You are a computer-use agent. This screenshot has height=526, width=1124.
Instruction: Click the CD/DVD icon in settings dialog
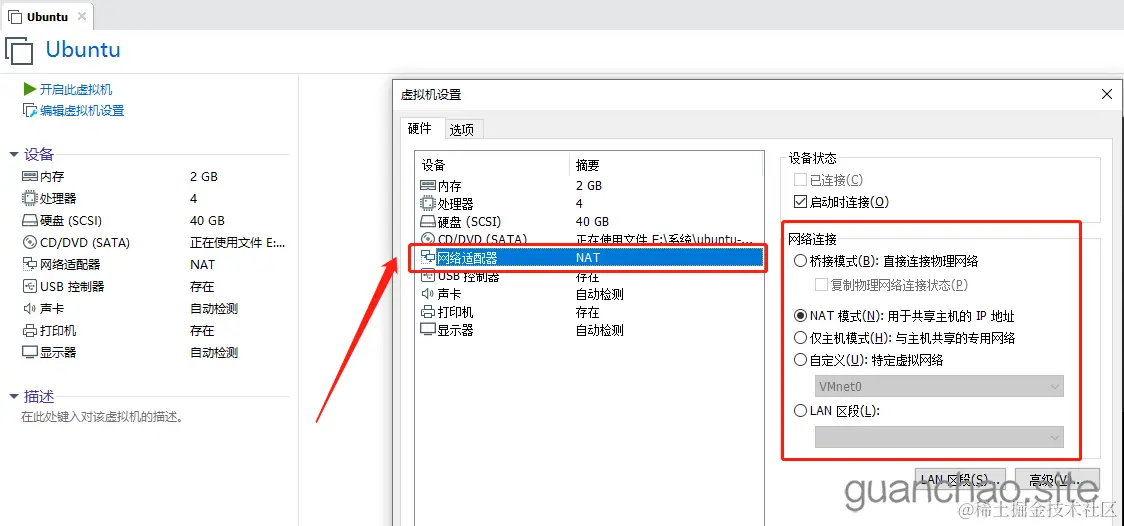click(427, 239)
